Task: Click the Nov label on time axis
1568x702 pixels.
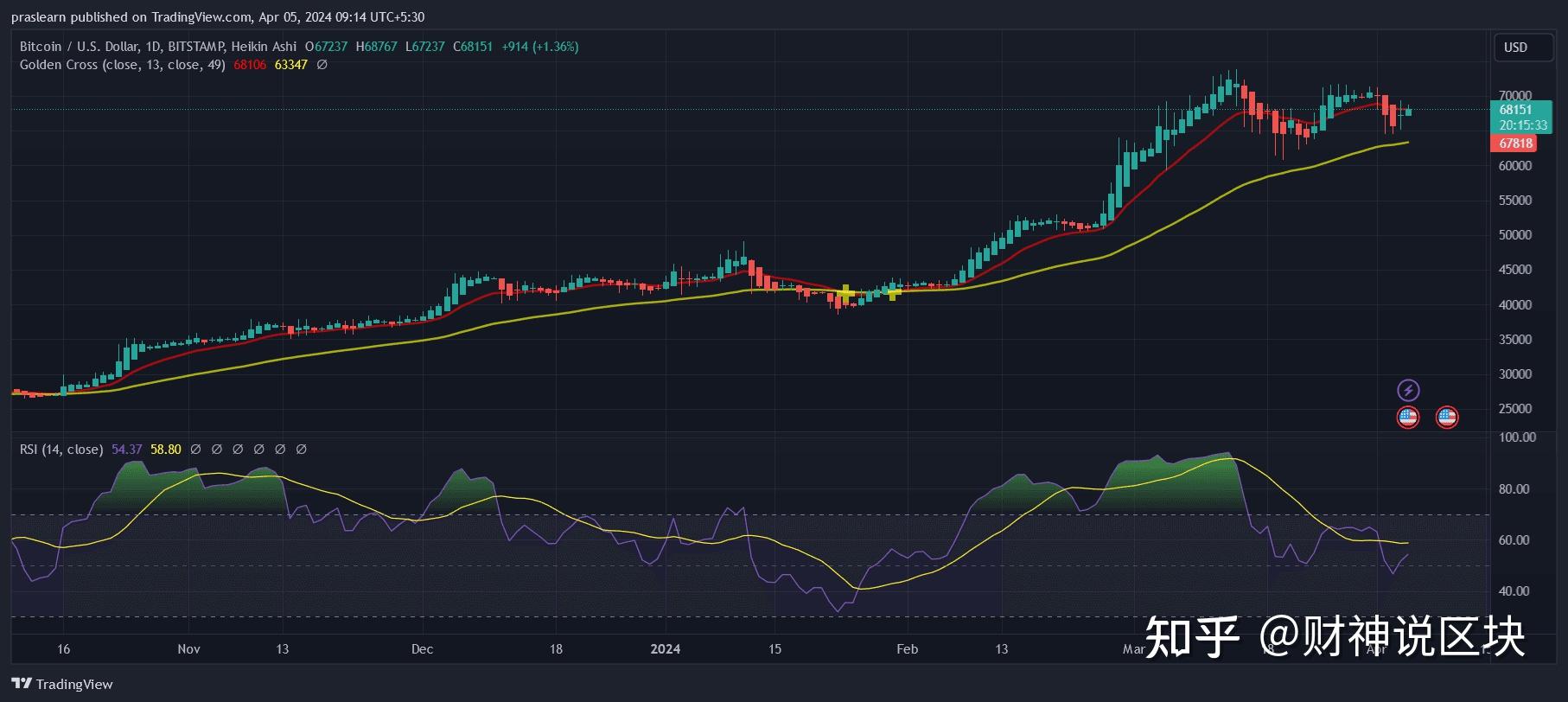Action: tap(188, 648)
